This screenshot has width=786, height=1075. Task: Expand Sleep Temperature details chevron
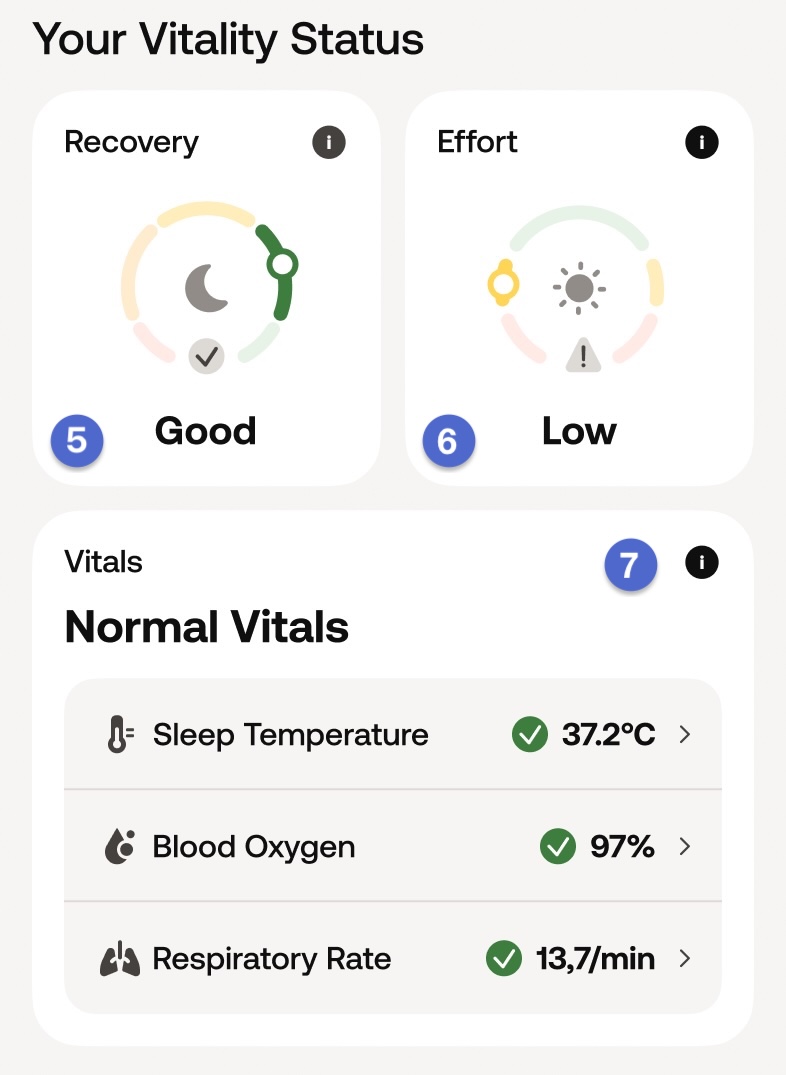(x=685, y=735)
